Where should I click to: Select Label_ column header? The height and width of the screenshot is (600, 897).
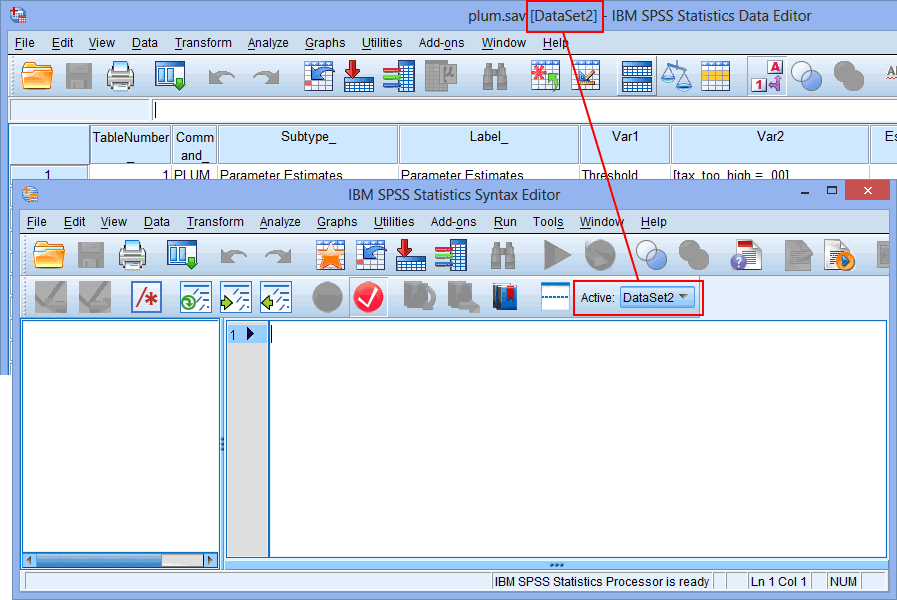coord(489,145)
